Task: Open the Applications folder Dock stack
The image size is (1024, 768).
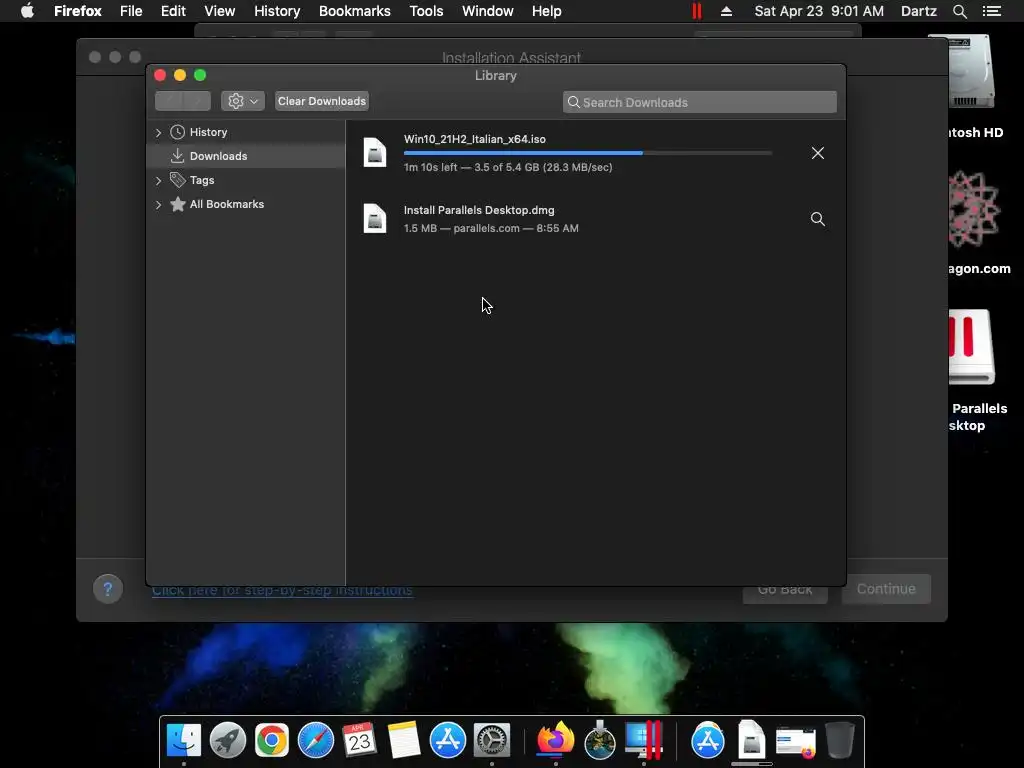Action: point(708,740)
